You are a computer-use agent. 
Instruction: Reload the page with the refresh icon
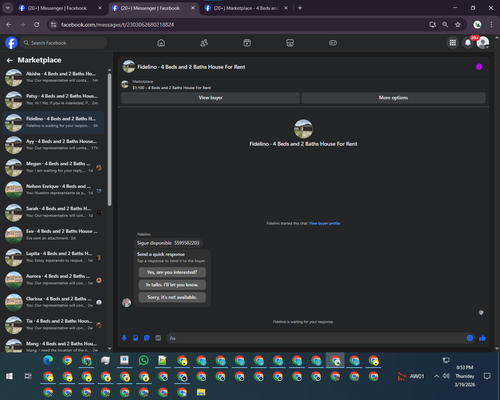(37, 25)
